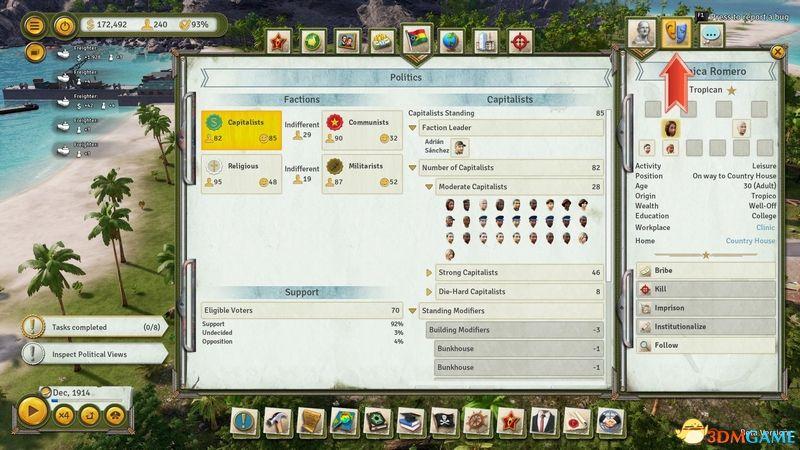Screen dimensions: 800x450
Task: Open the graduation cap research menu
Action: (x=410, y=422)
